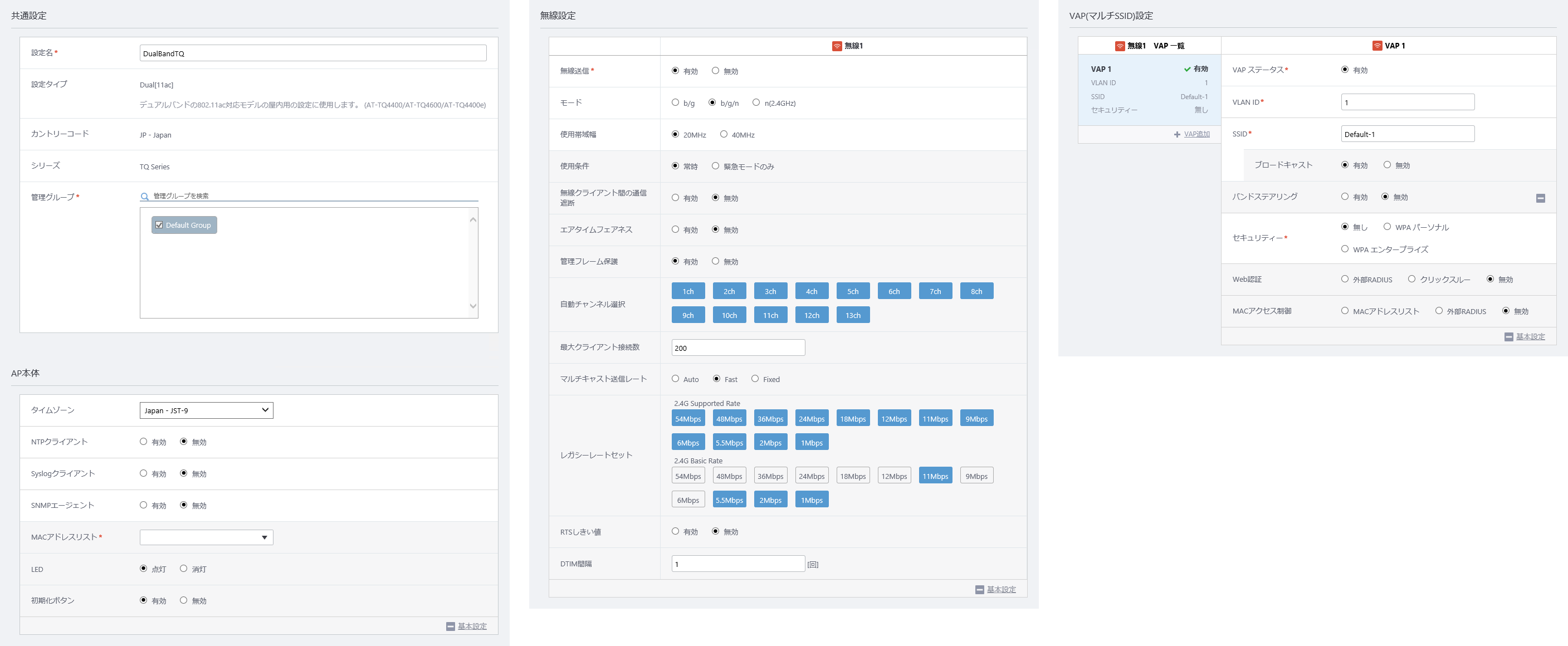Image resolution: width=1568 pixels, height=646 pixels.
Task: Toggle 13ch auto channel button
Action: (853, 315)
